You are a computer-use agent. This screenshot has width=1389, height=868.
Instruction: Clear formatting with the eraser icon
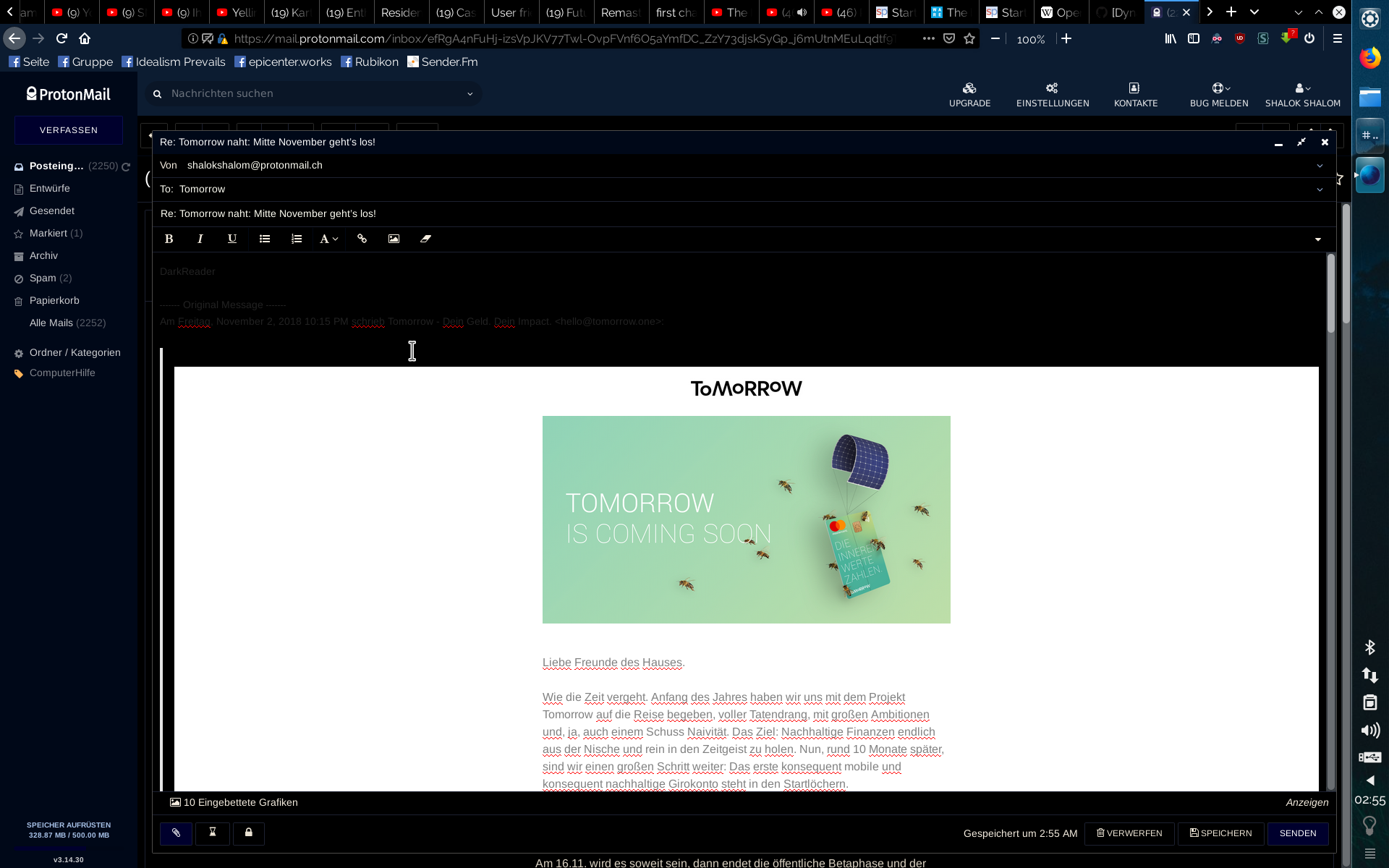pos(425,239)
